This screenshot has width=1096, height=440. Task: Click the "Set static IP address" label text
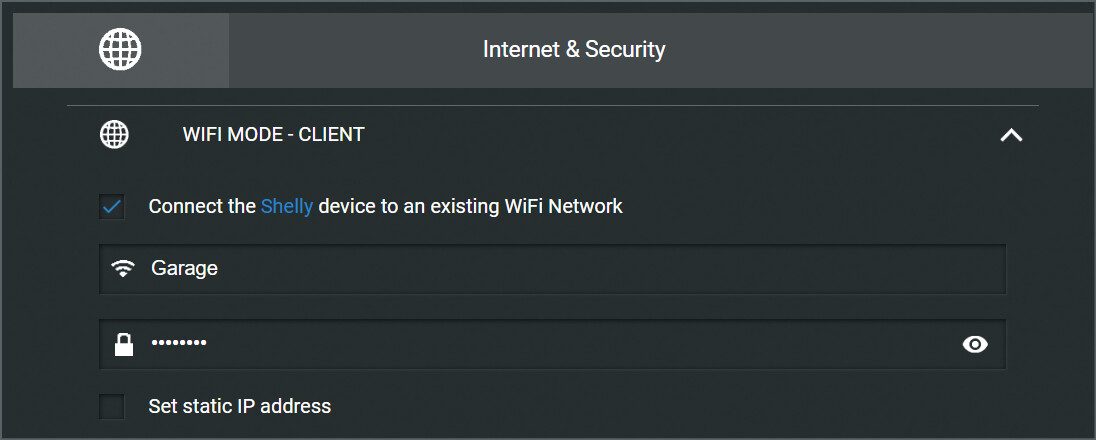(239, 406)
